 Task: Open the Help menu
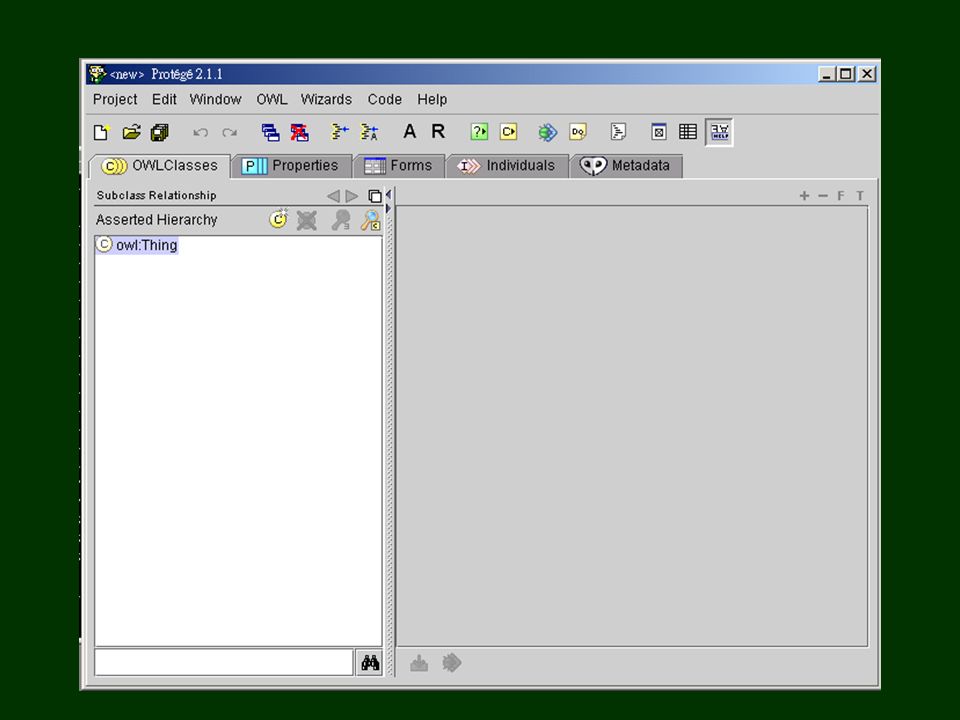point(432,99)
